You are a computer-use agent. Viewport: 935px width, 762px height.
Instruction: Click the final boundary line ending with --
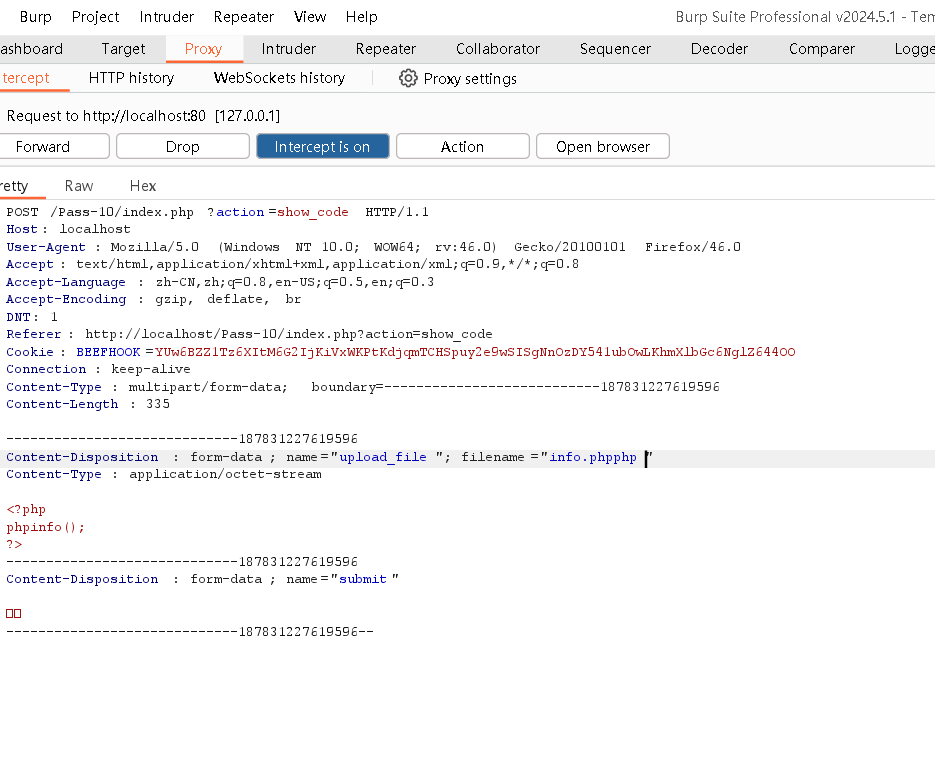pyautogui.click(x=190, y=632)
